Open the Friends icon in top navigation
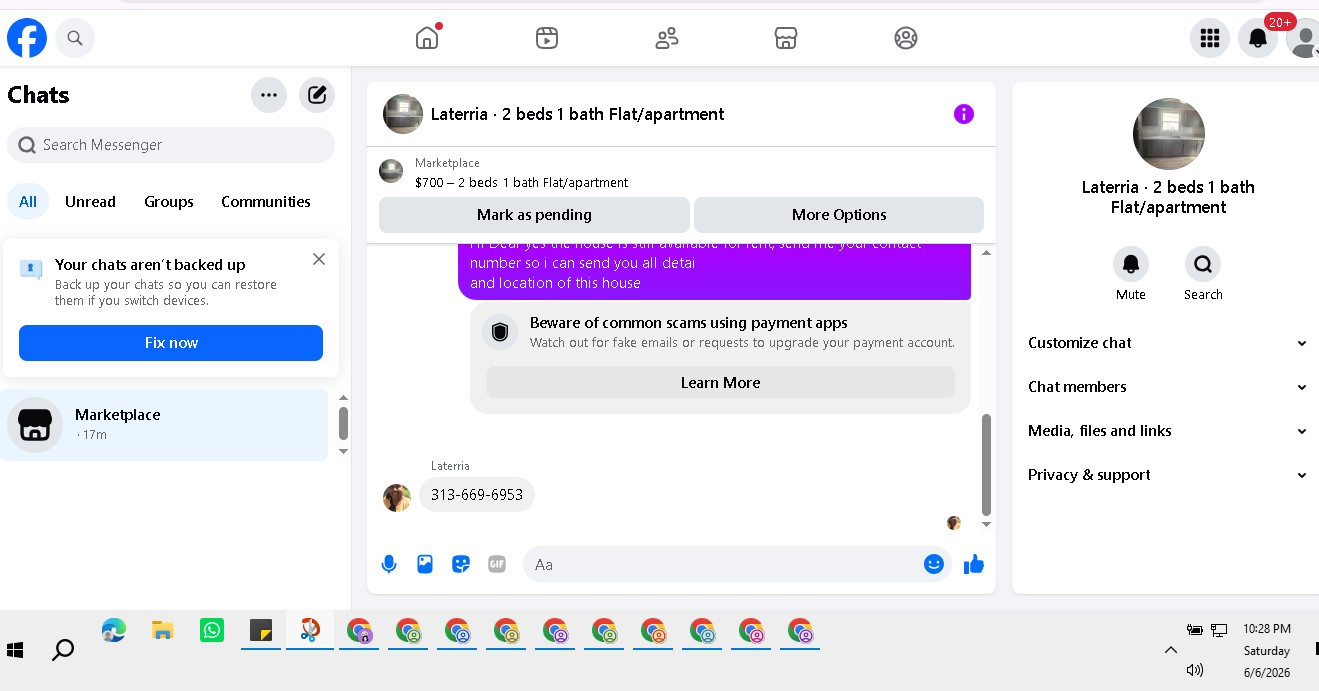Image resolution: width=1319 pixels, height=691 pixels. click(x=667, y=38)
